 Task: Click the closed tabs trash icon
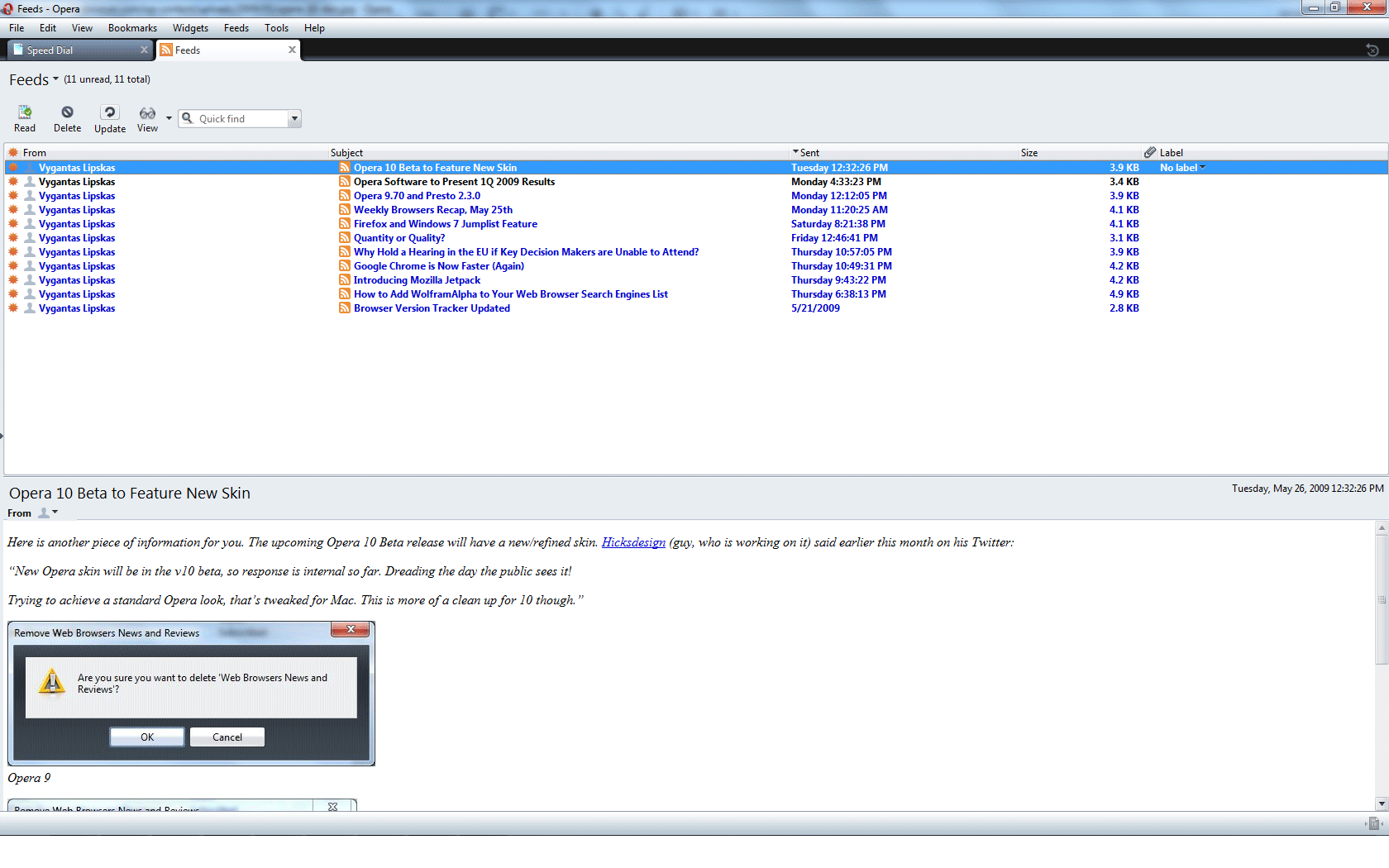1372,50
